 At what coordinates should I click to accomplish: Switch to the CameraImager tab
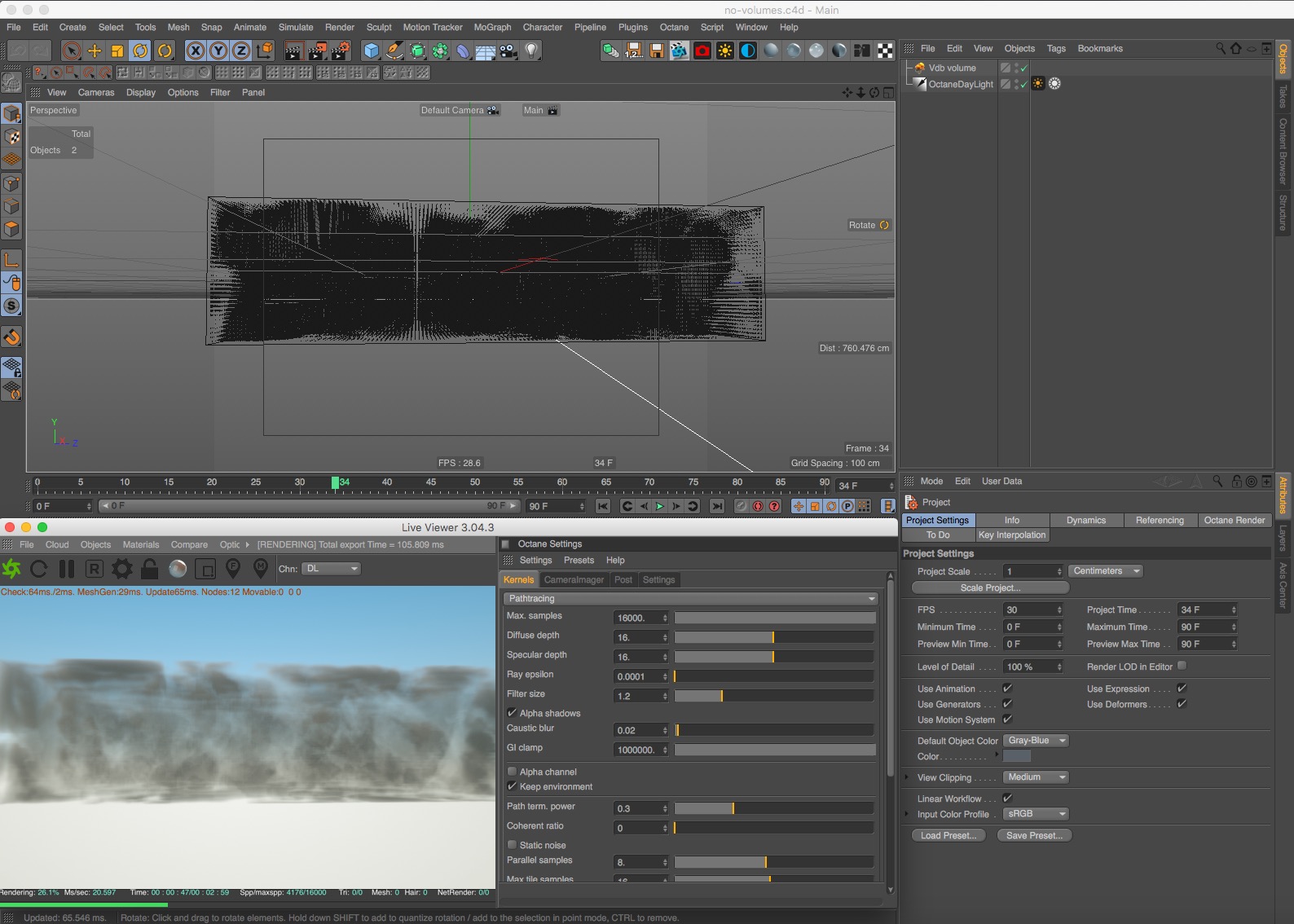pyautogui.click(x=574, y=580)
